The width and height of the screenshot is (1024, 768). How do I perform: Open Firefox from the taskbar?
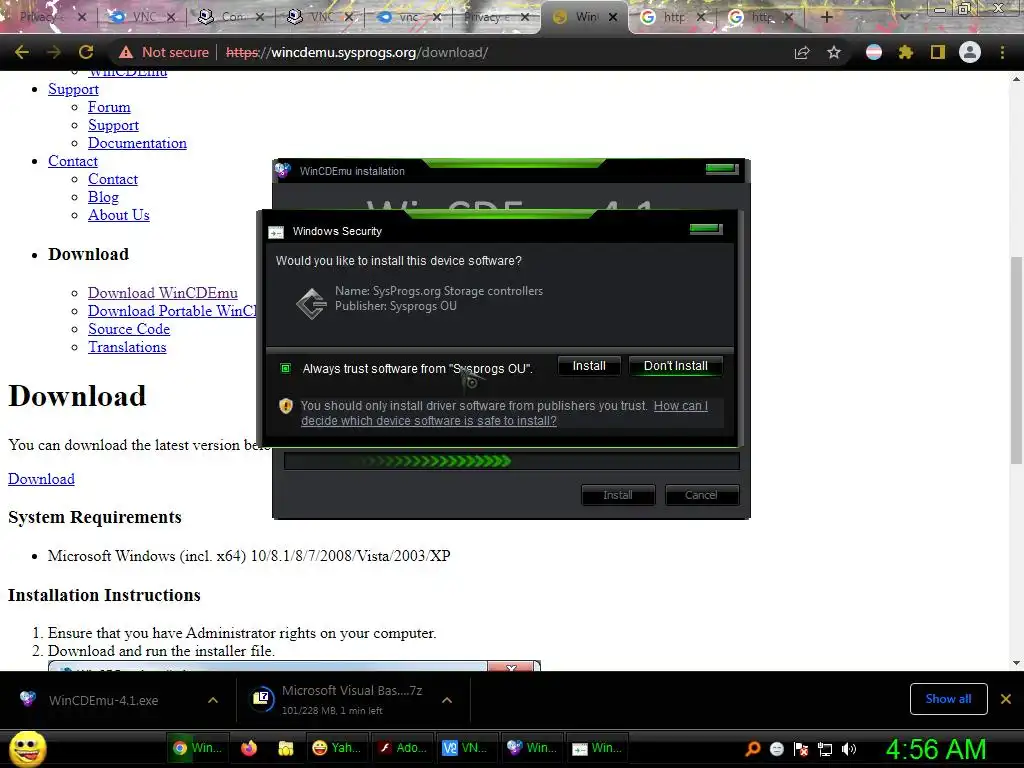(249, 748)
